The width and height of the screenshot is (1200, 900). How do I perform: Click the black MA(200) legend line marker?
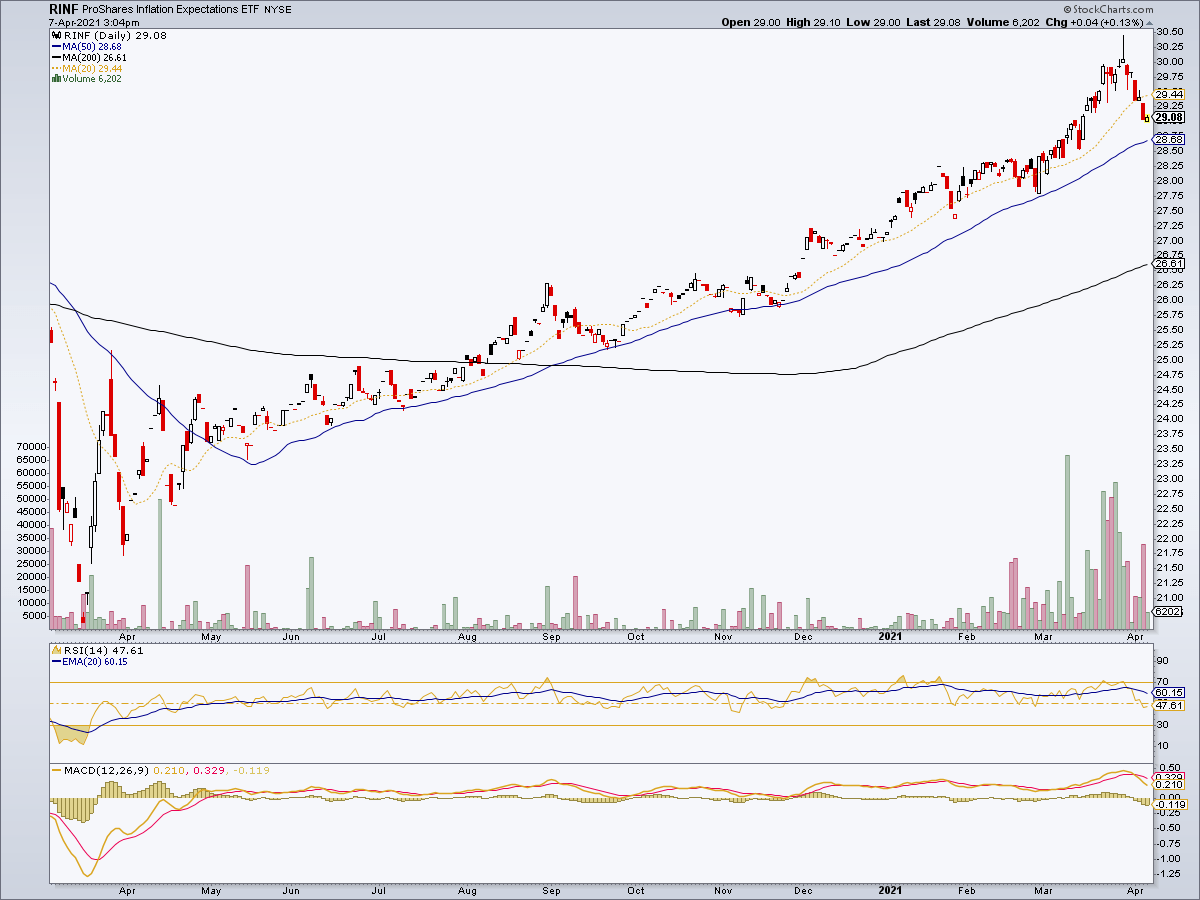coord(56,58)
